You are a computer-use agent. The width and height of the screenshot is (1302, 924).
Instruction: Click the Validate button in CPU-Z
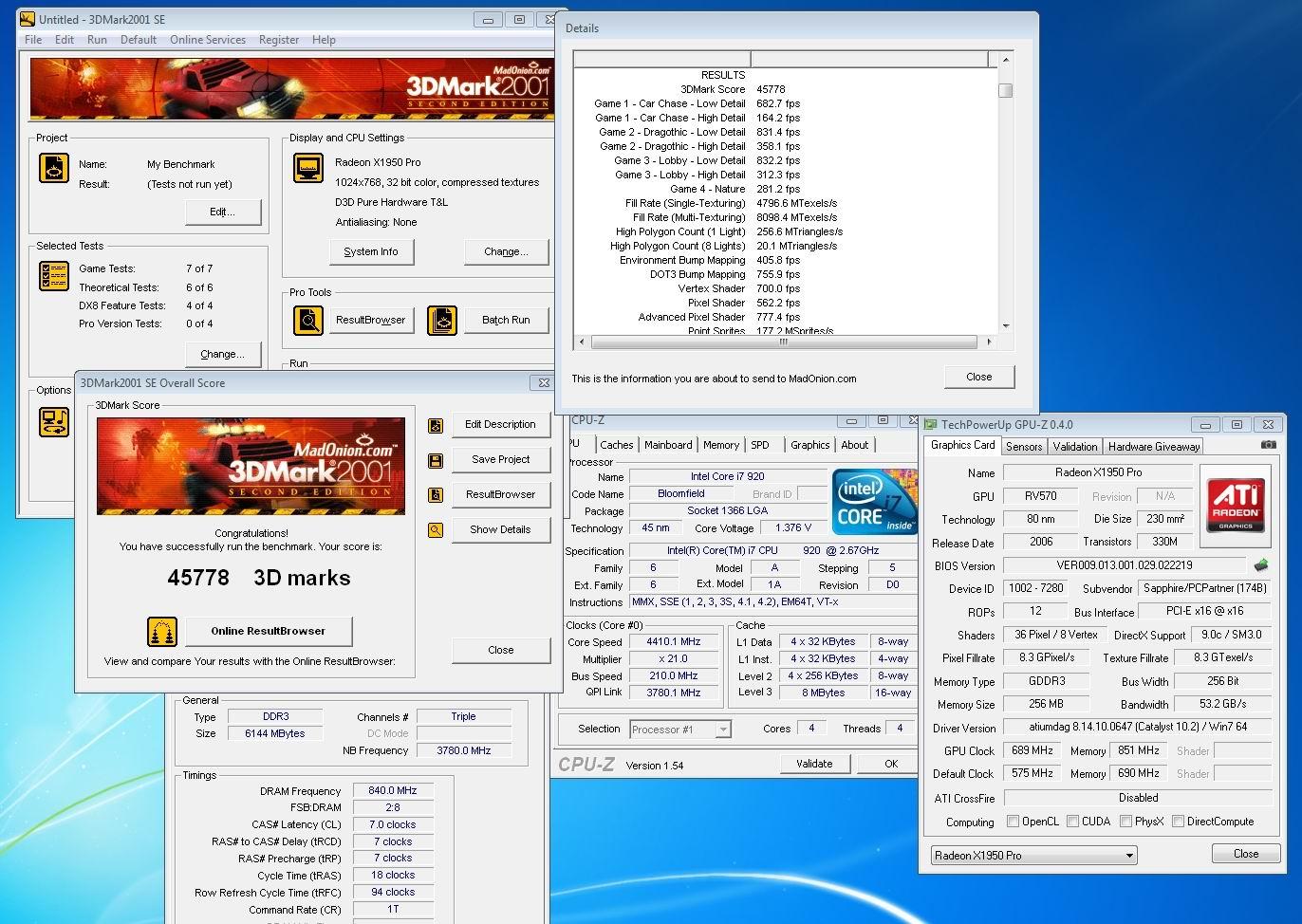click(814, 764)
